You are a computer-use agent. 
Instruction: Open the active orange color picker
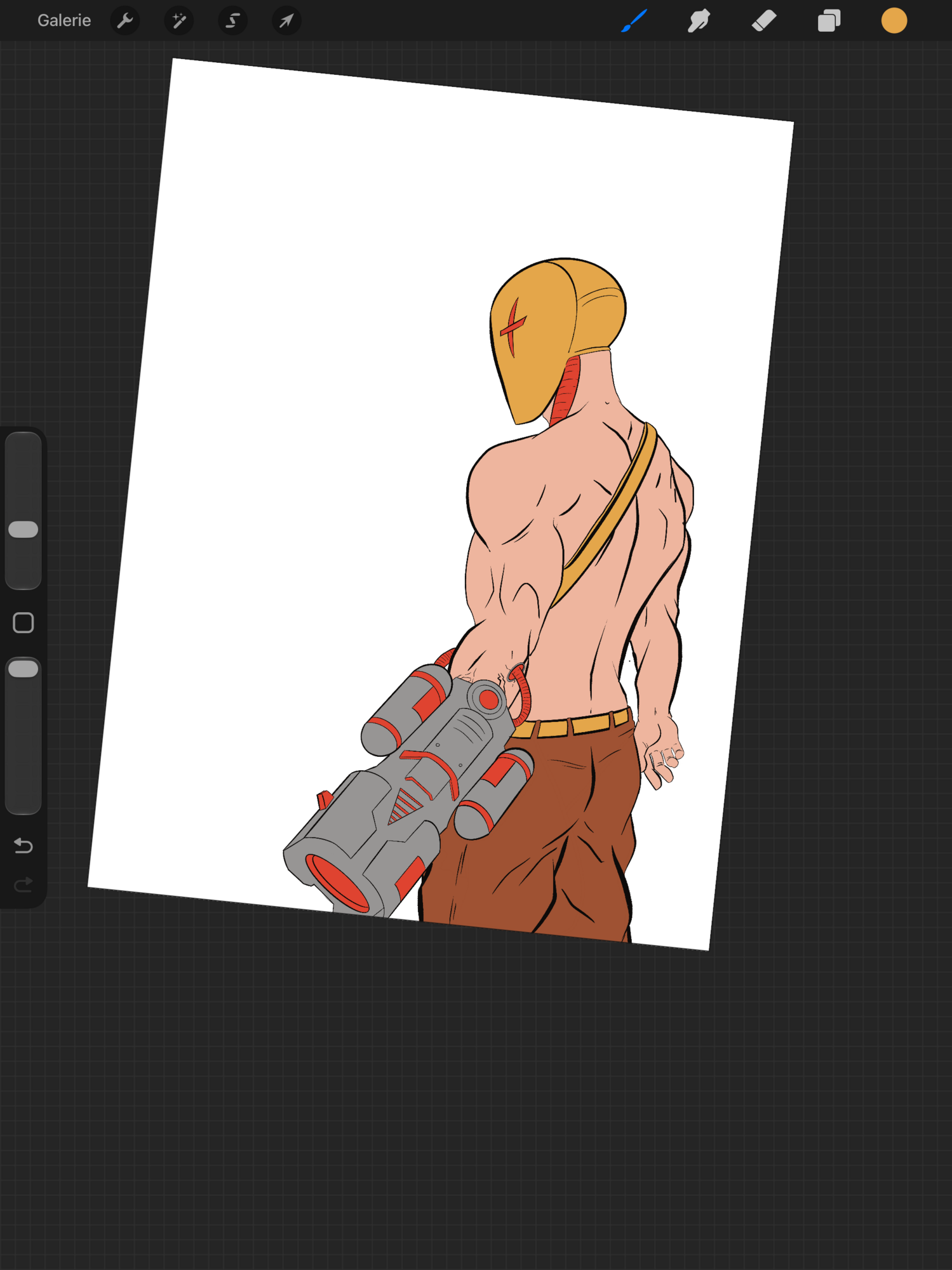(x=894, y=21)
